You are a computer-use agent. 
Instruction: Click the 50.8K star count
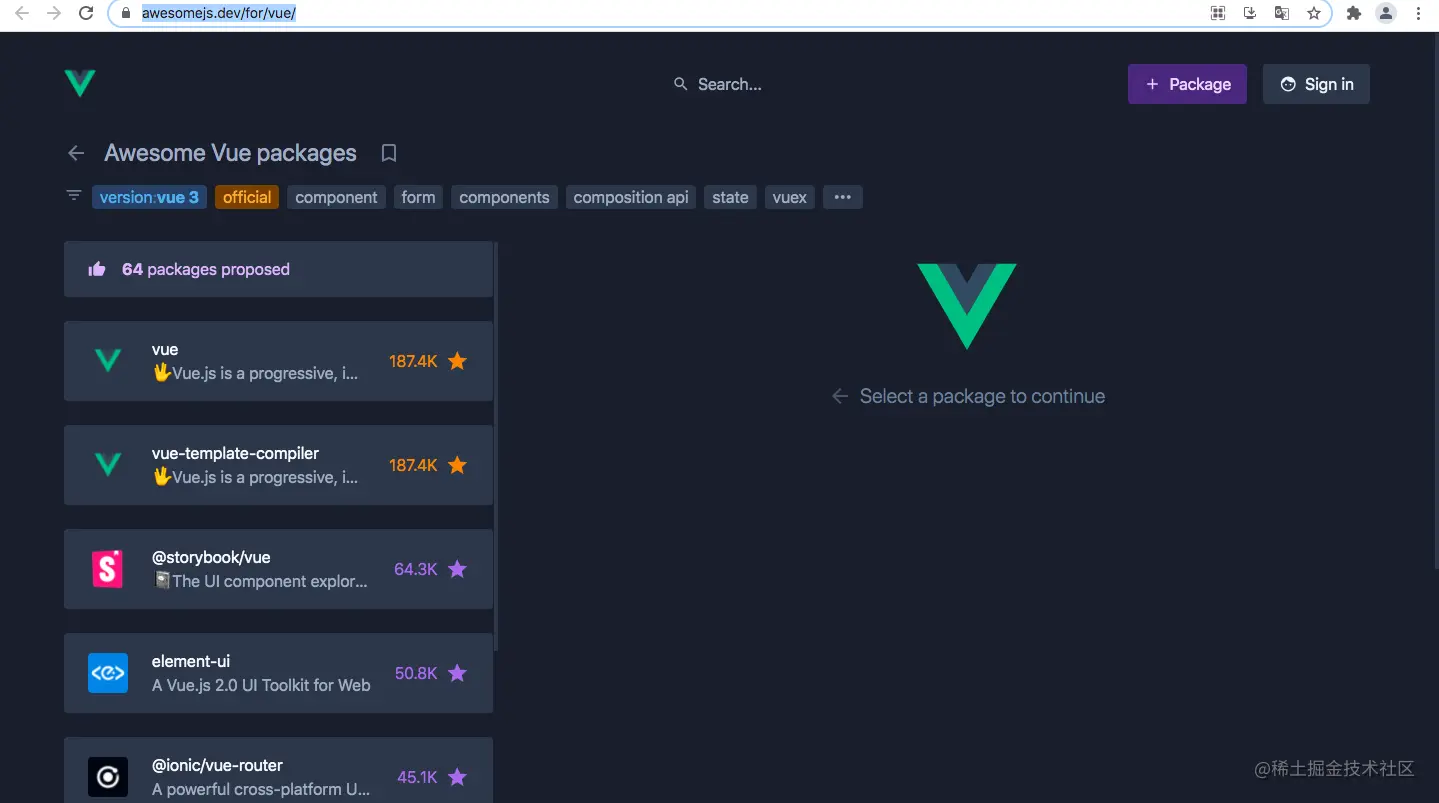(416, 673)
